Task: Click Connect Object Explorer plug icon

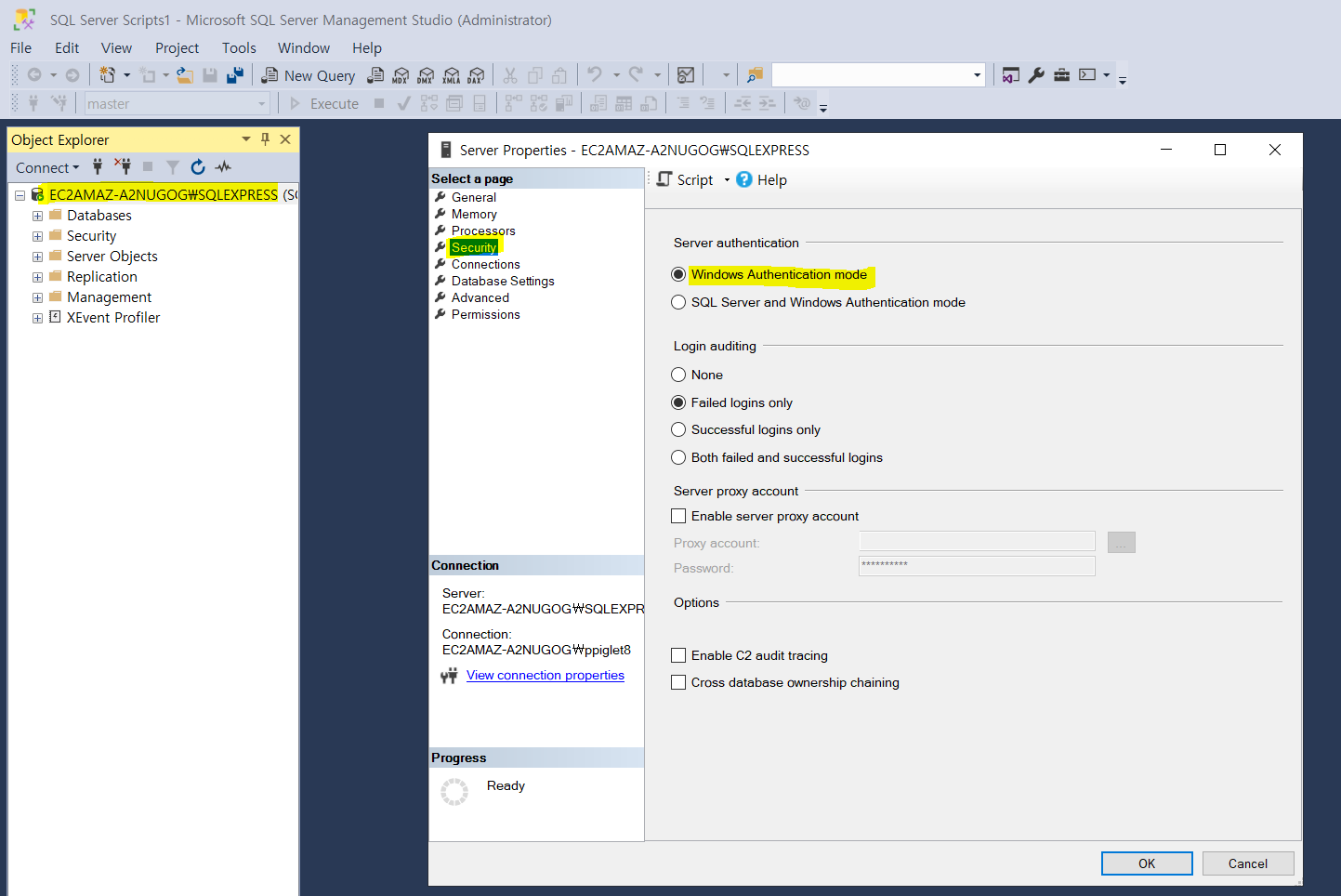Action: [98, 166]
